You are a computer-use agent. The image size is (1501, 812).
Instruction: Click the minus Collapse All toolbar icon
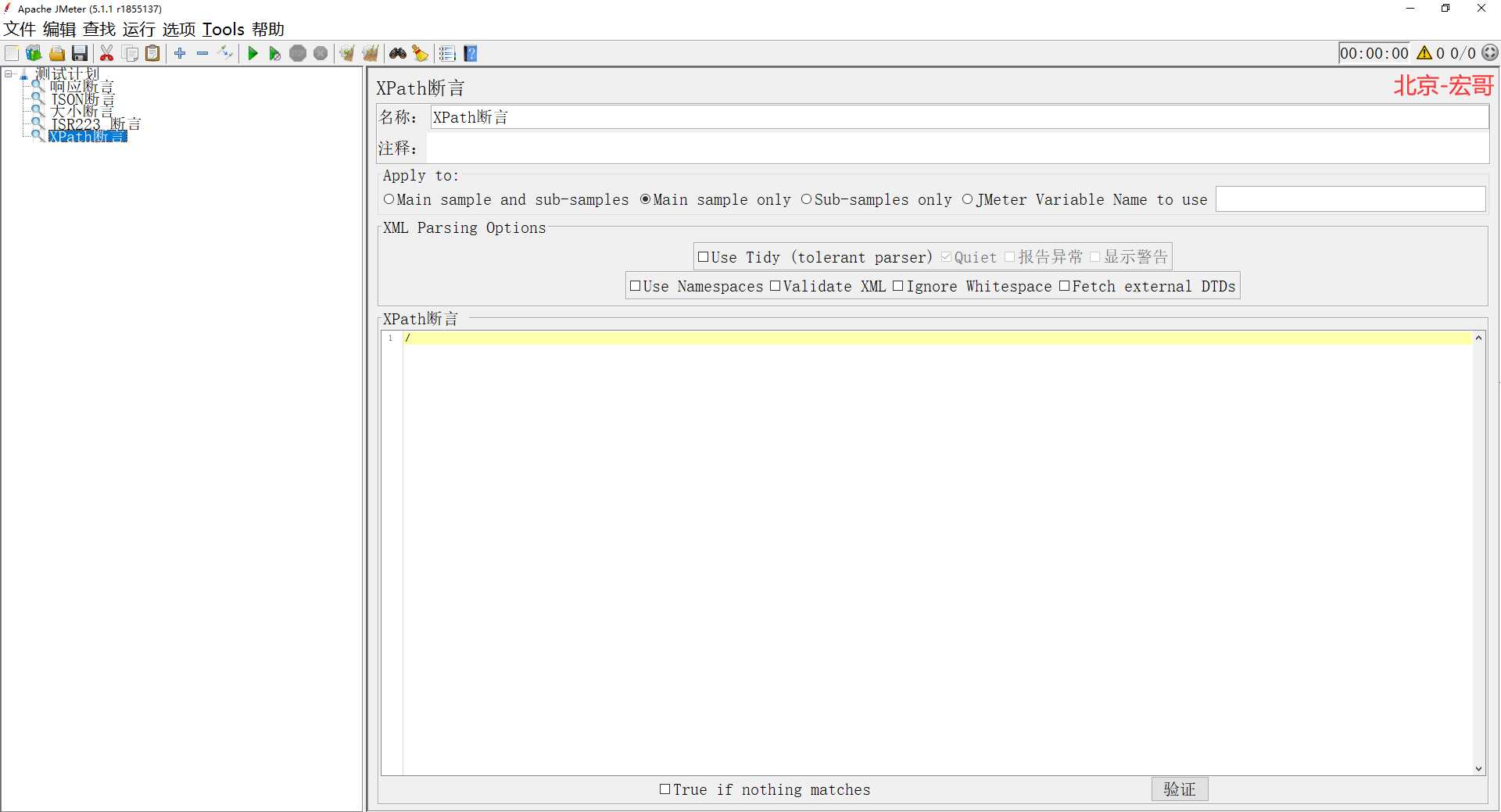point(202,53)
